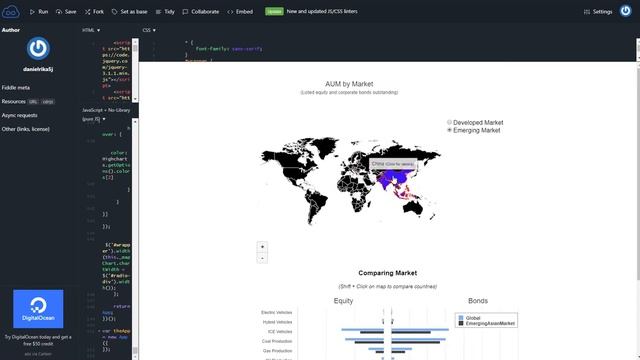Open Settings in the top bar

pyautogui.click(x=598, y=12)
